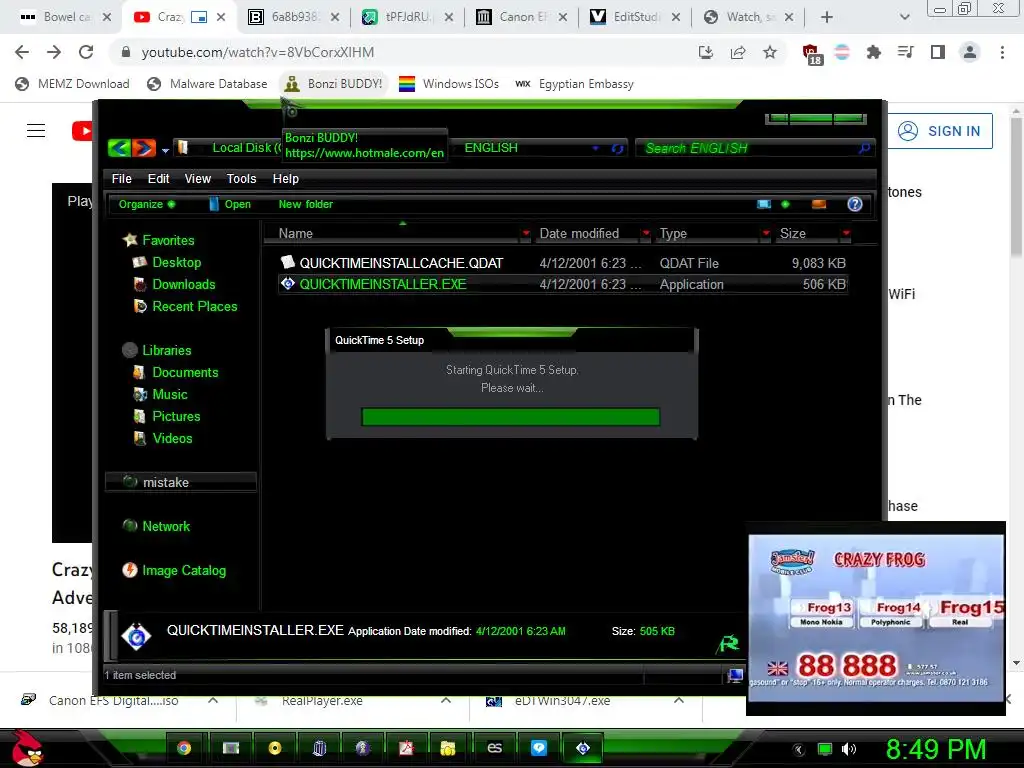Screen dimensions: 1024x768
Task: Click Chrome's forward navigation arrow
Action: (x=54, y=52)
